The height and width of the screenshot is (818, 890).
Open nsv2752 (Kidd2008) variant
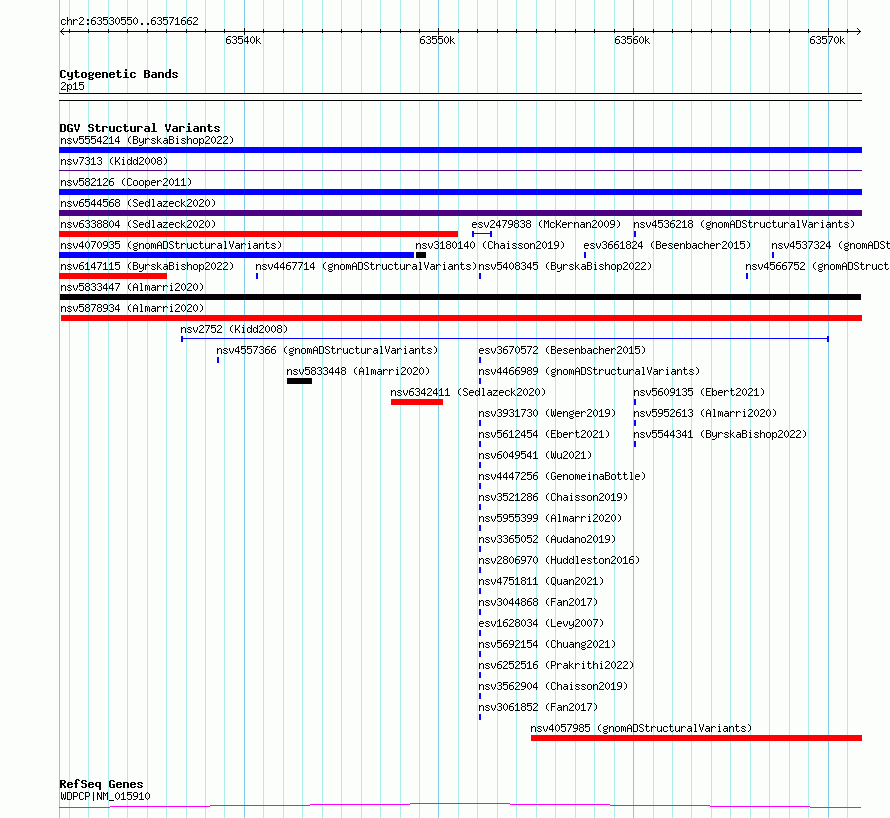coord(234,329)
